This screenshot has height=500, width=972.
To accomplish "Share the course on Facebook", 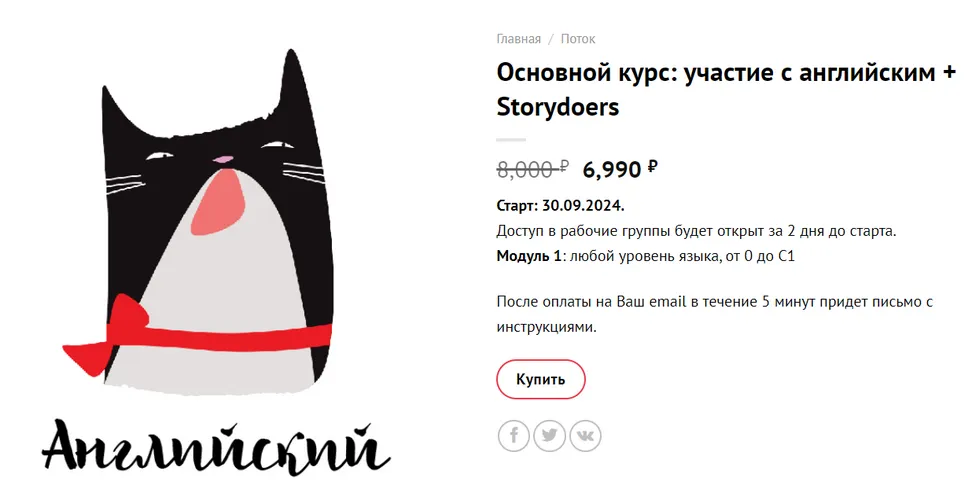I will click(x=514, y=436).
